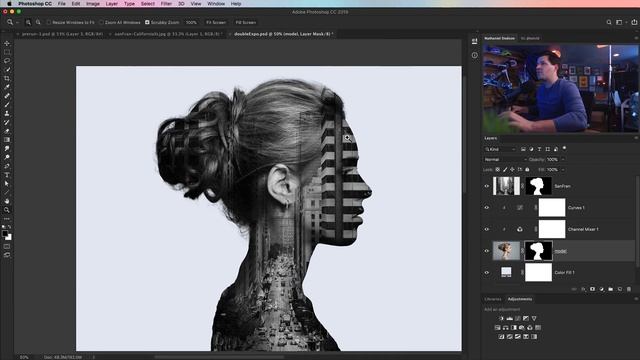
Task: Select the Healing Brush tool
Action: [7, 96]
